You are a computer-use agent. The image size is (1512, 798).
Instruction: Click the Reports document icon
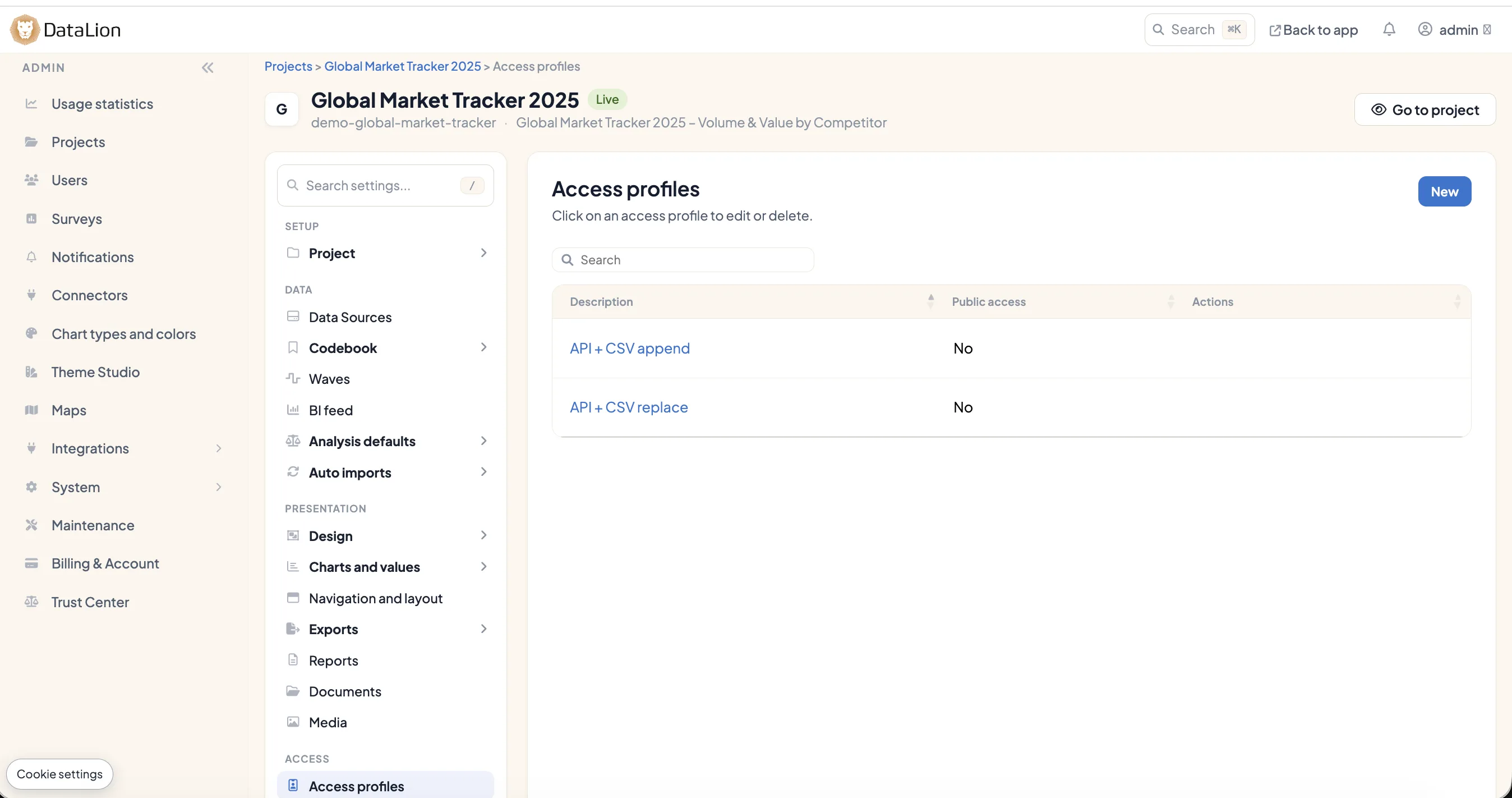[293, 660]
